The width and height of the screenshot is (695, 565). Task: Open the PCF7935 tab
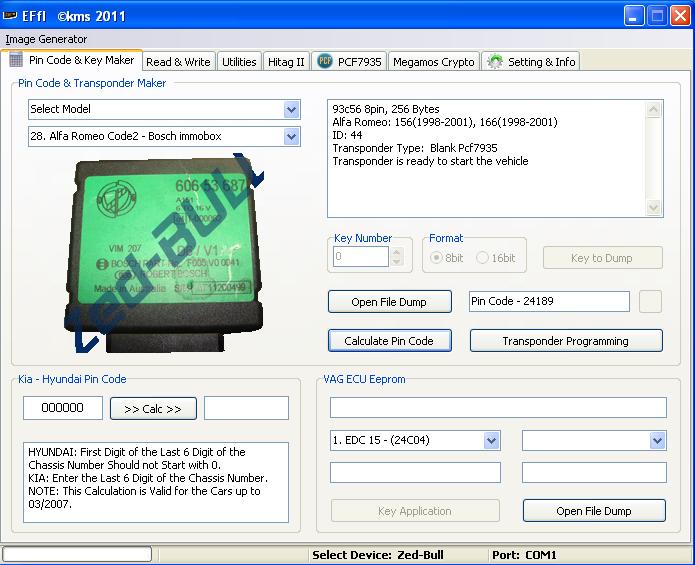coord(349,62)
